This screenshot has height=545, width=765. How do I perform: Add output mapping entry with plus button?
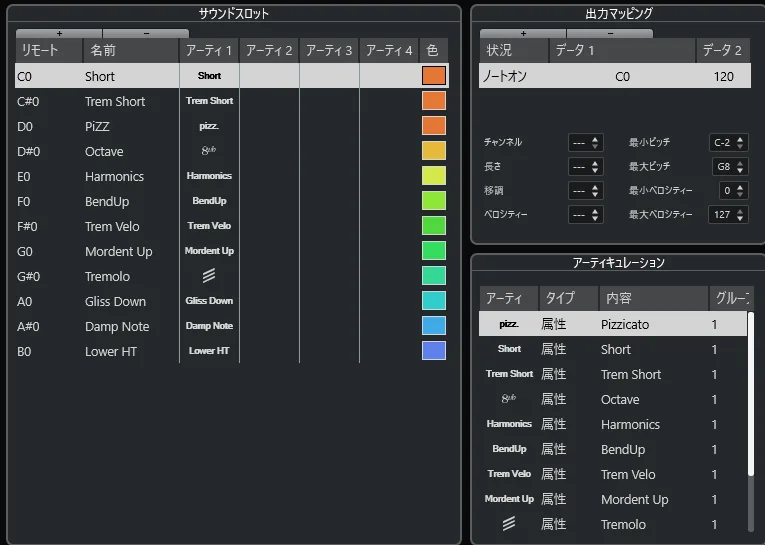tap(523, 33)
